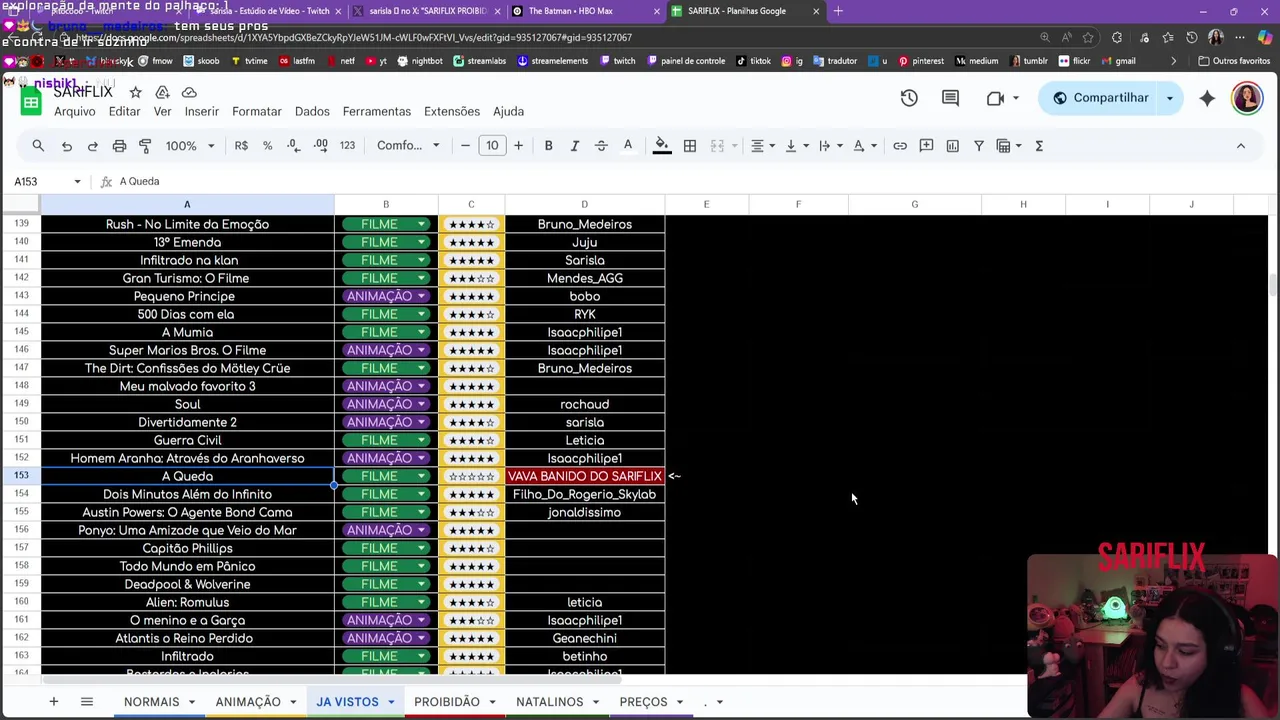Open the borders tool
This screenshot has width=1280, height=720.
click(690, 146)
